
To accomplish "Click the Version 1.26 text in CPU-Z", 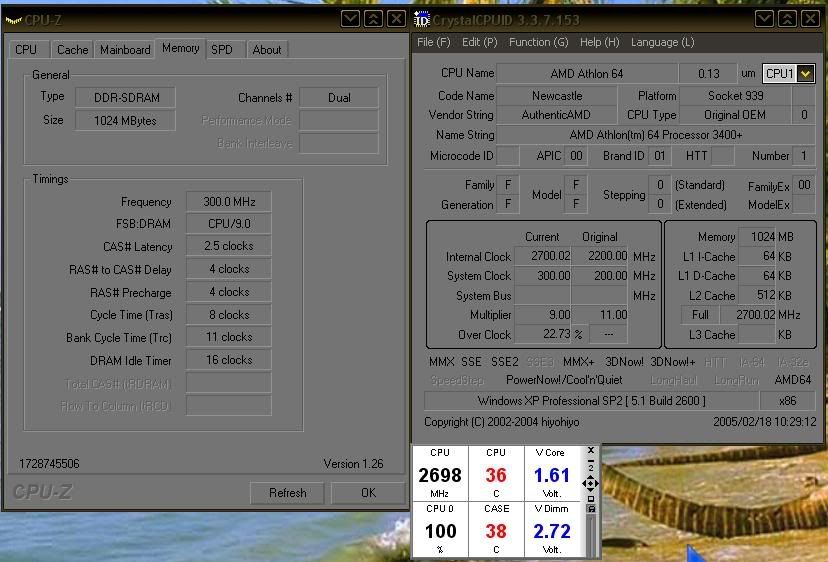I will click(x=353, y=464).
